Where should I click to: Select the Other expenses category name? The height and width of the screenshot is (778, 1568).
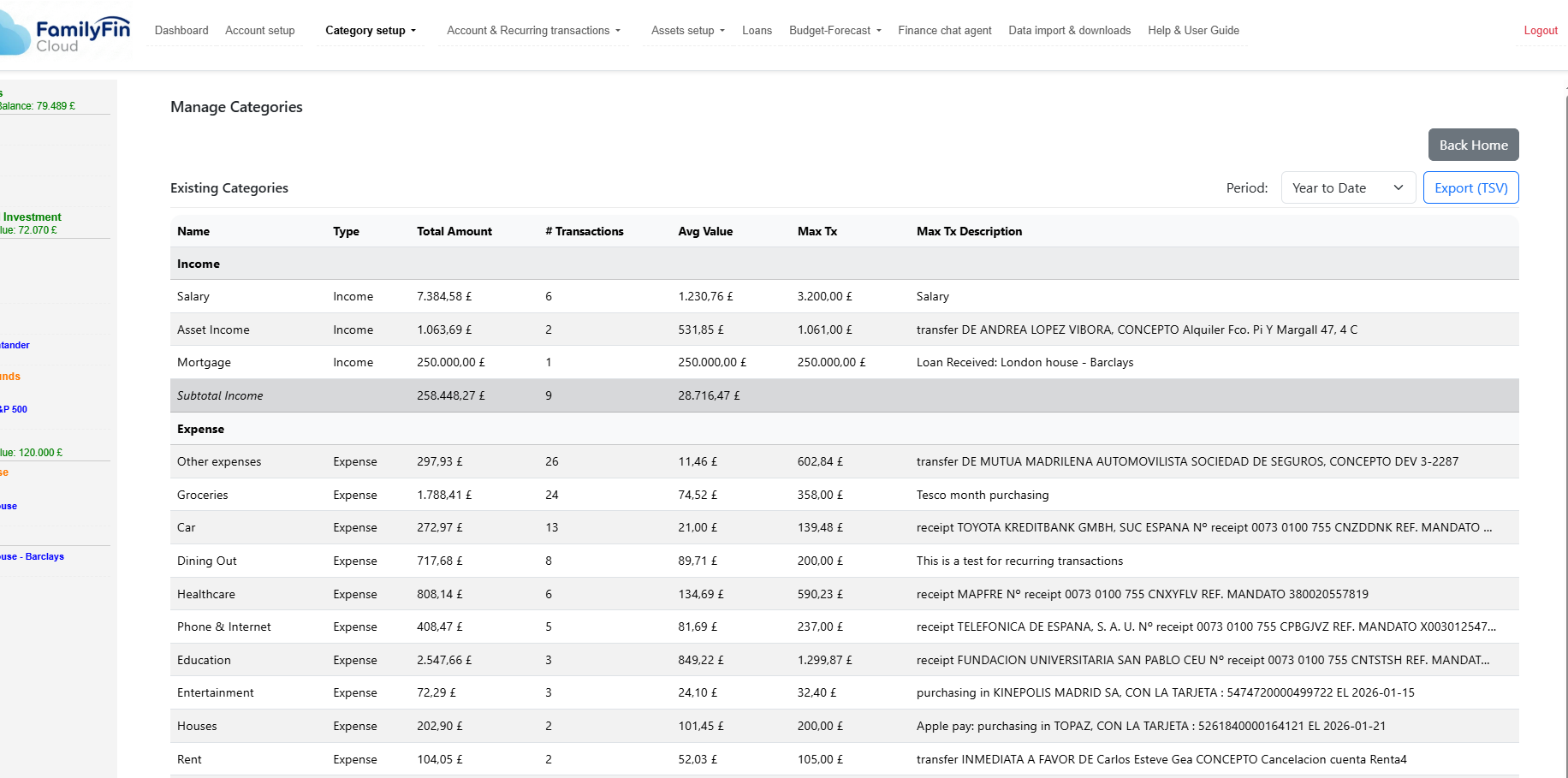pos(219,461)
